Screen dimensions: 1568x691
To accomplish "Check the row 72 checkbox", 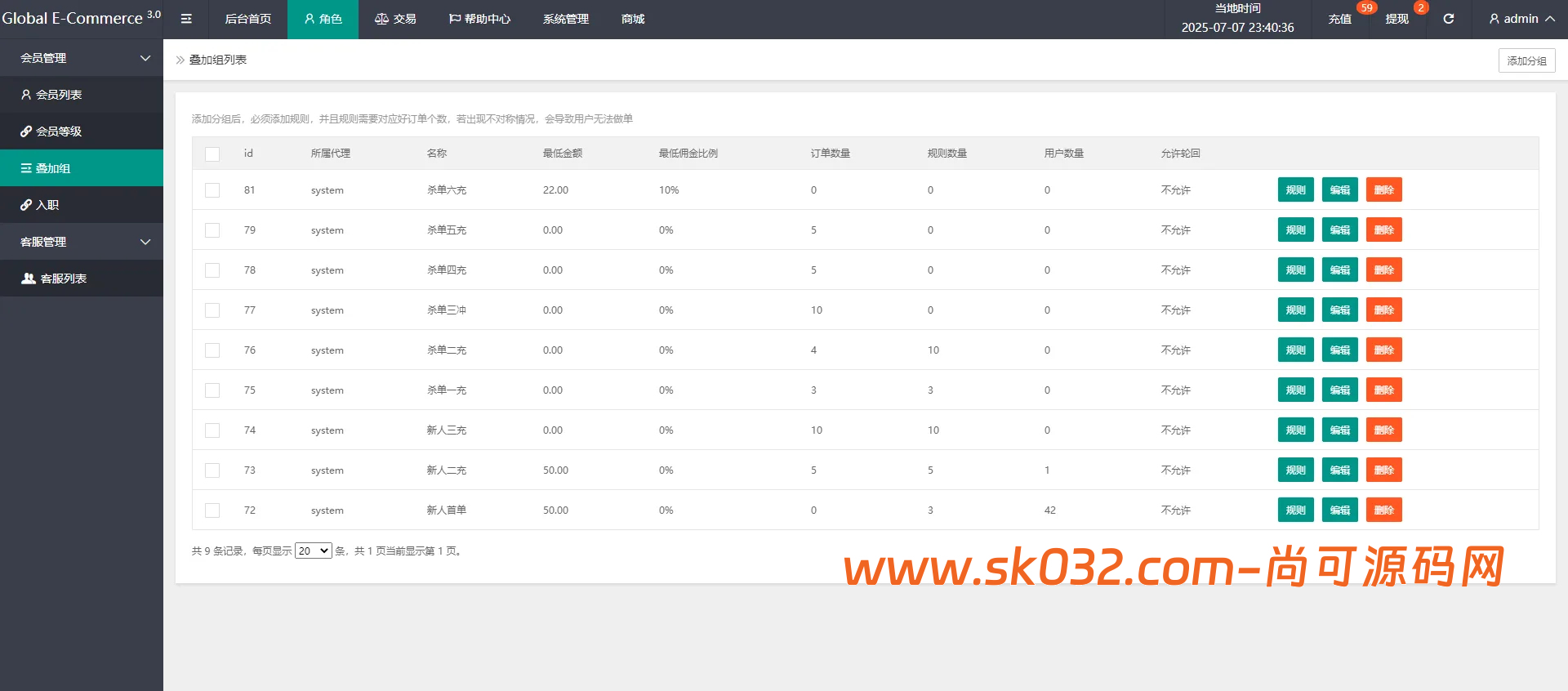I will [212, 510].
